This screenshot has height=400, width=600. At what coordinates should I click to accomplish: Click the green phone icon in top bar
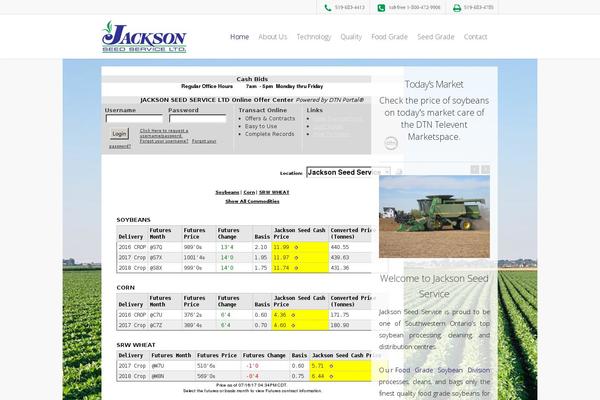328,8
